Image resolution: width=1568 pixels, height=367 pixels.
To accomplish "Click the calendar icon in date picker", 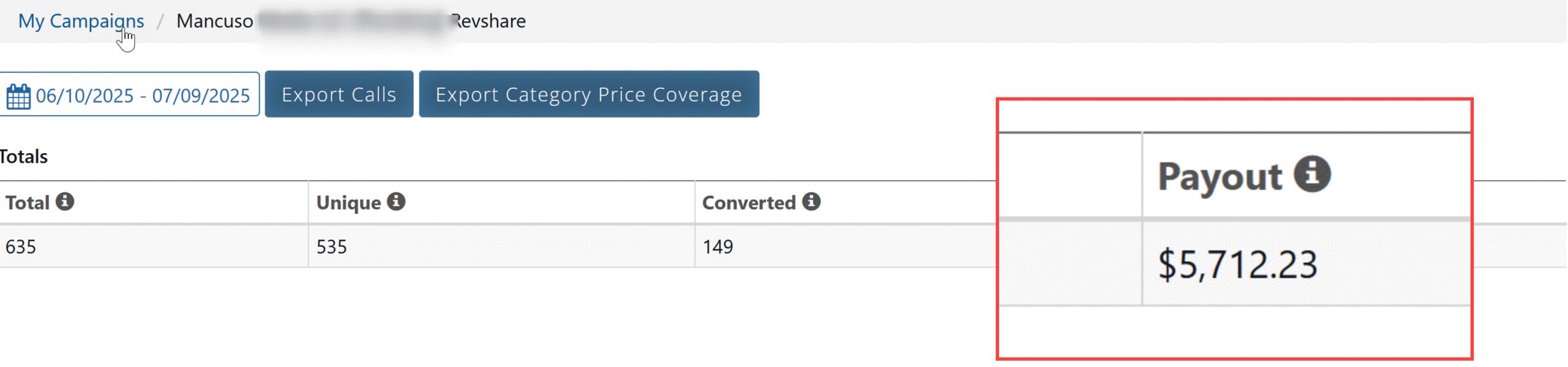I will coord(18,96).
